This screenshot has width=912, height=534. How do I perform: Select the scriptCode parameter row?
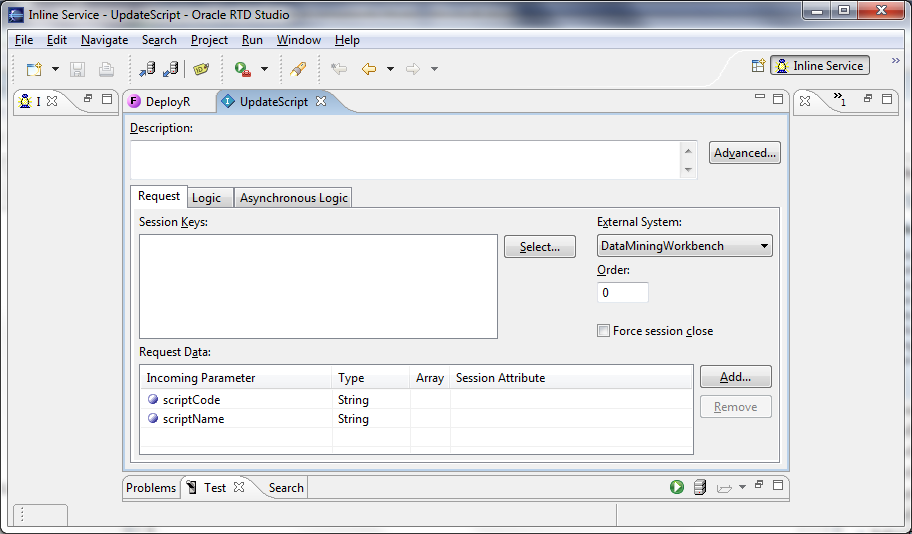click(416, 400)
